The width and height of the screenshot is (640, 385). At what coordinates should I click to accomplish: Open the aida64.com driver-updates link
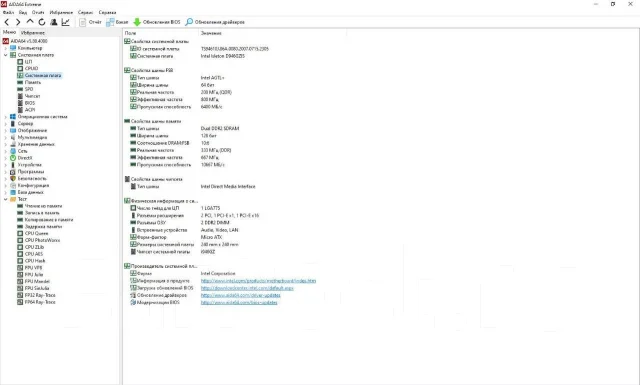pos(240,295)
